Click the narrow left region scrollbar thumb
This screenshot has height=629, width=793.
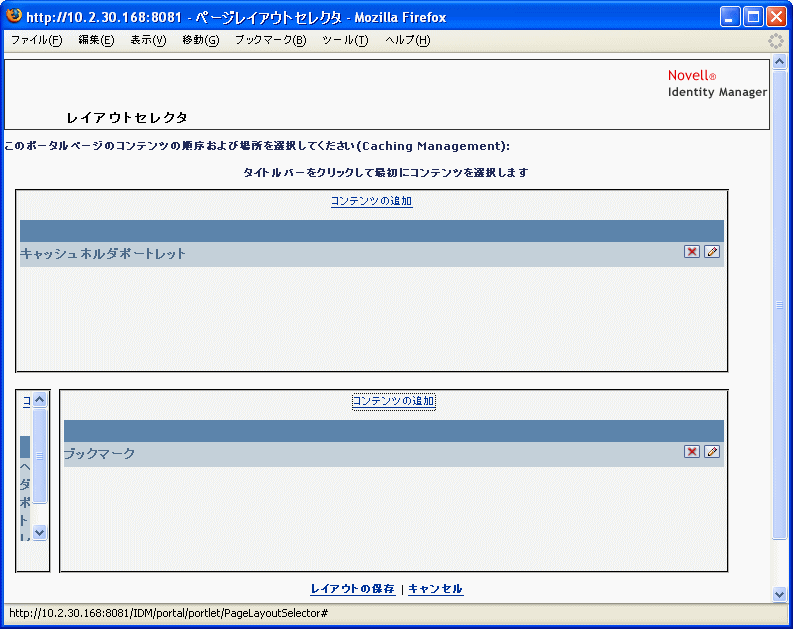pos(39,456)
